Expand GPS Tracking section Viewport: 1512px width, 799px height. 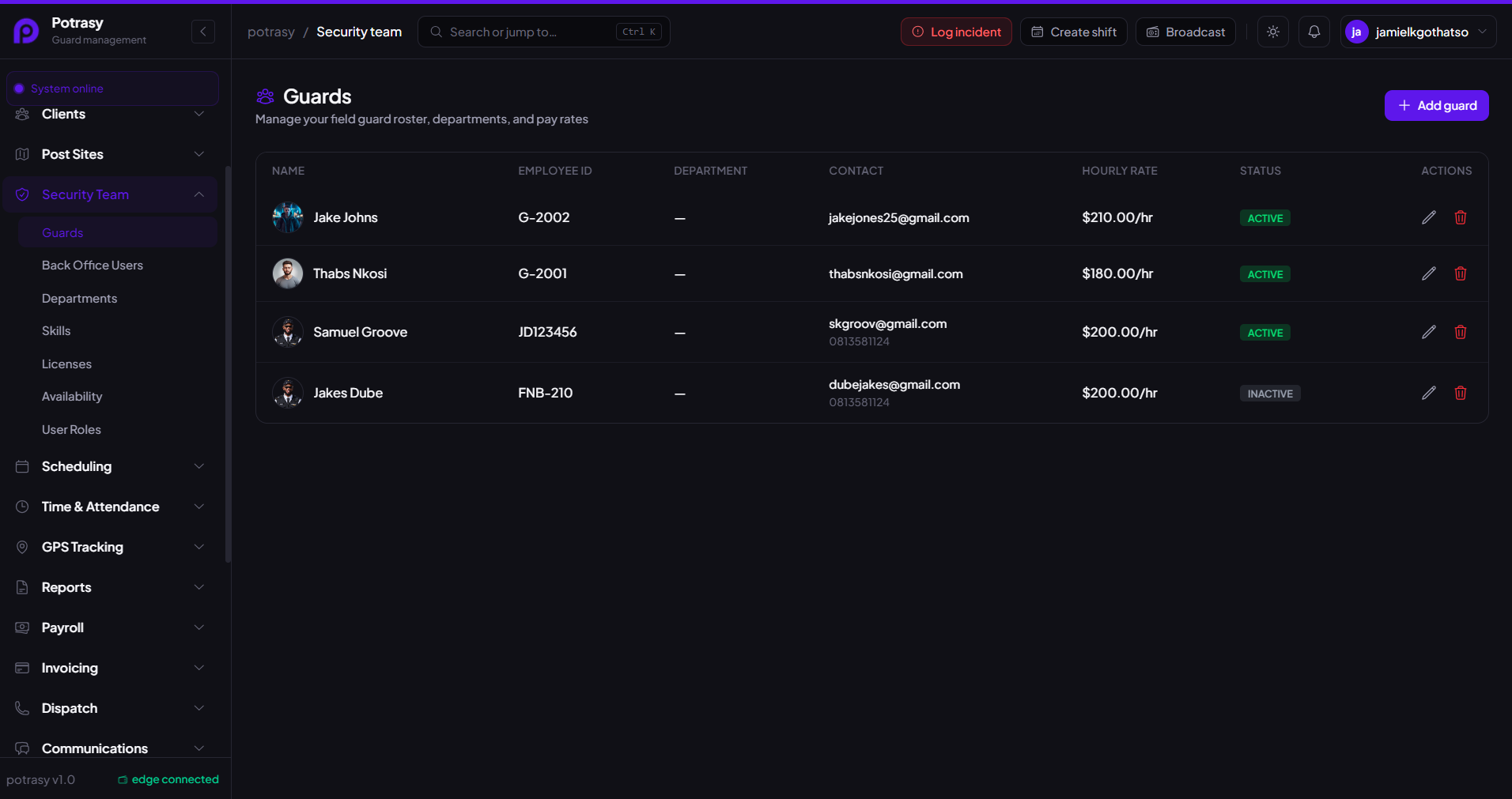click(x=110, y=547)
